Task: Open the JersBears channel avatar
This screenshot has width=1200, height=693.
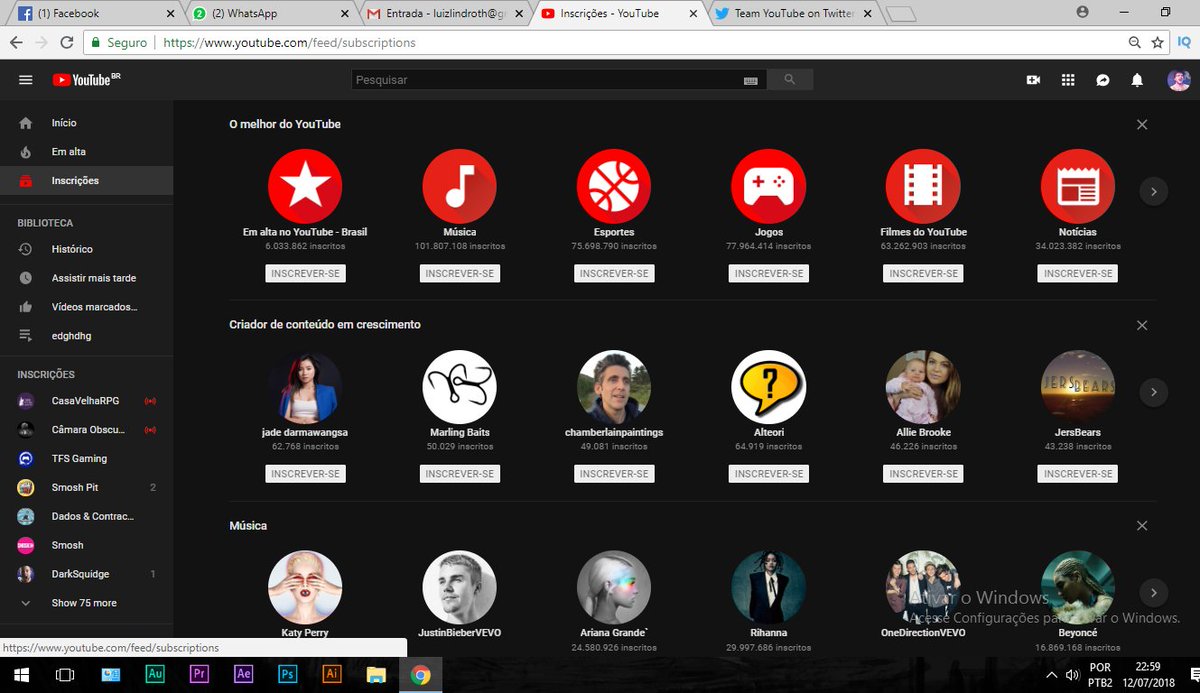Action: 1078,387
